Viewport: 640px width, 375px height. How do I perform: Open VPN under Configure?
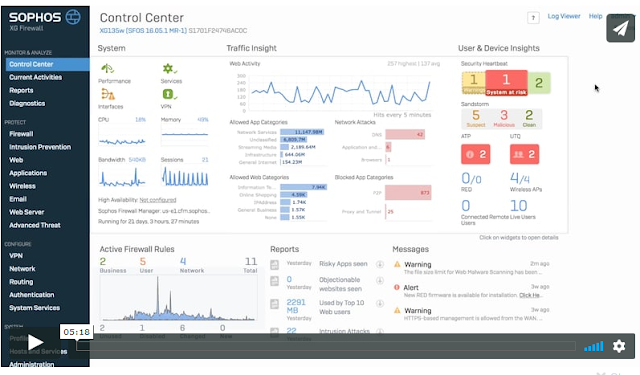(x=16, y=256)
